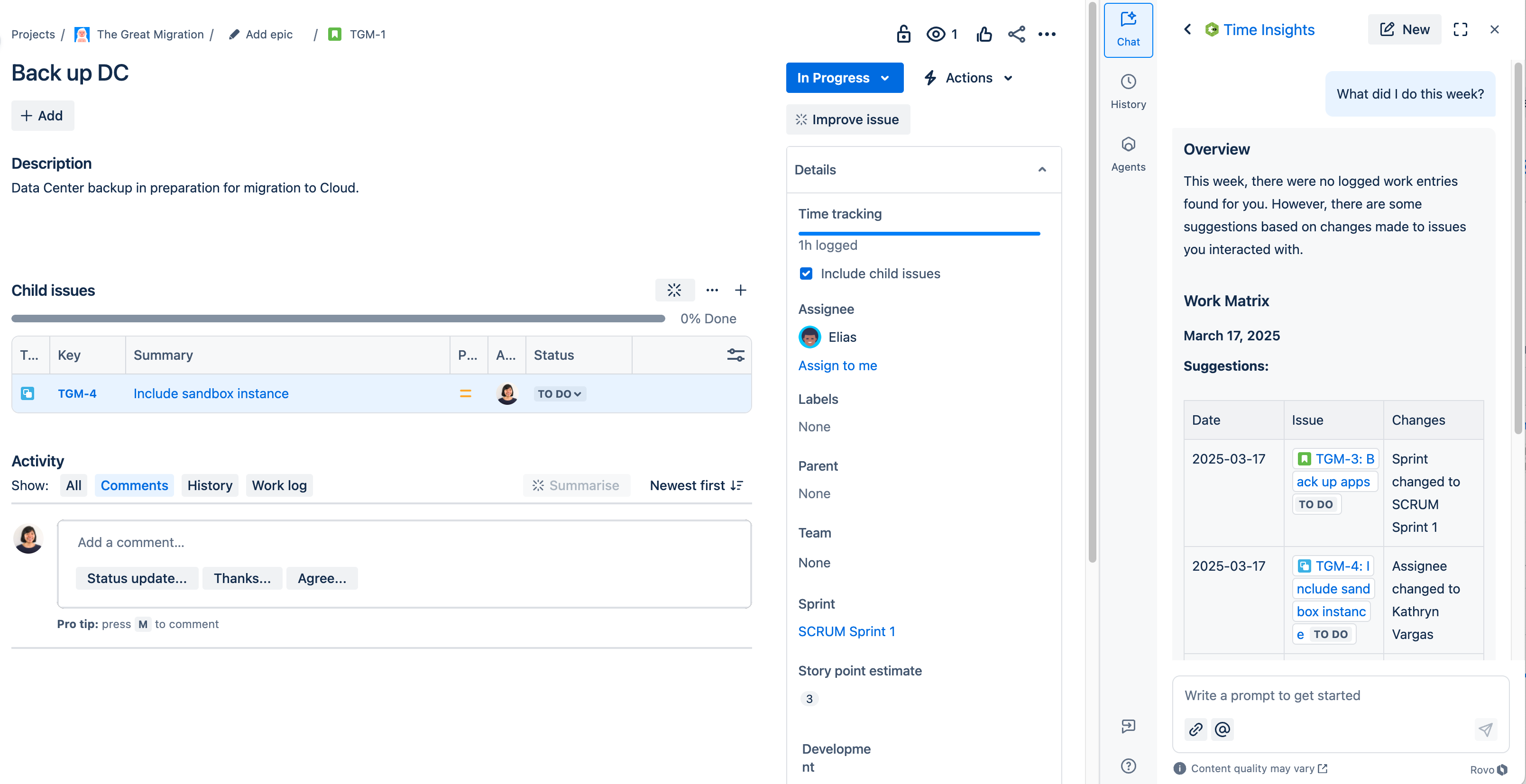Switch to the Work log activity tab
Image resolution: width=1526 pixels, height=784 pixels.
click(x=279, y=485)
